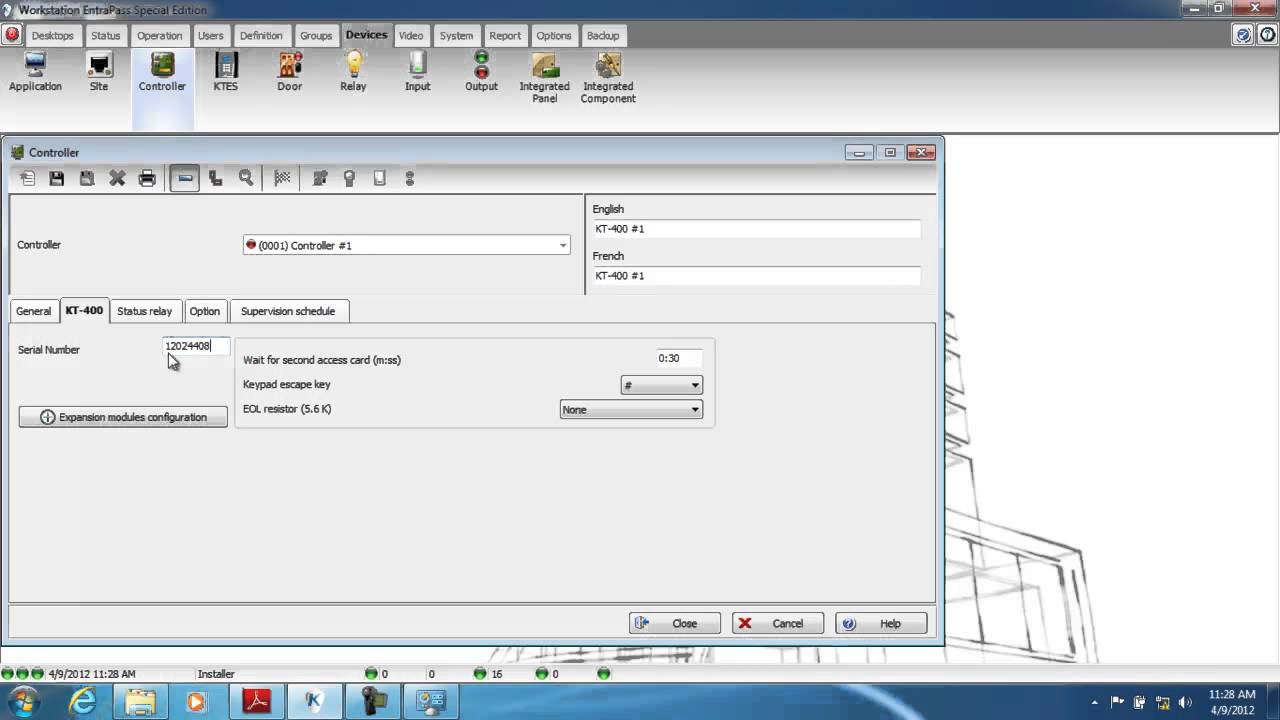Switch to the General tab
Image resolution: width=1280 pixels, height=720 pixels.
click(x=33, y=311)
